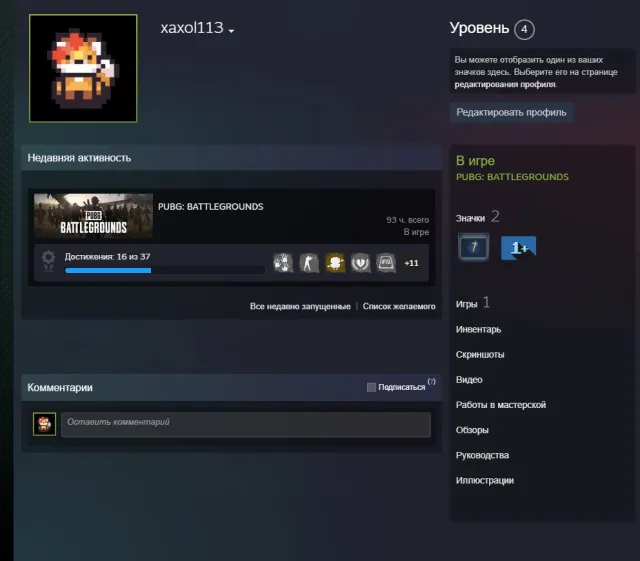The image size is (640, 561).
Task: Open the 'Значки' badges link
Action: pos(470,218)
